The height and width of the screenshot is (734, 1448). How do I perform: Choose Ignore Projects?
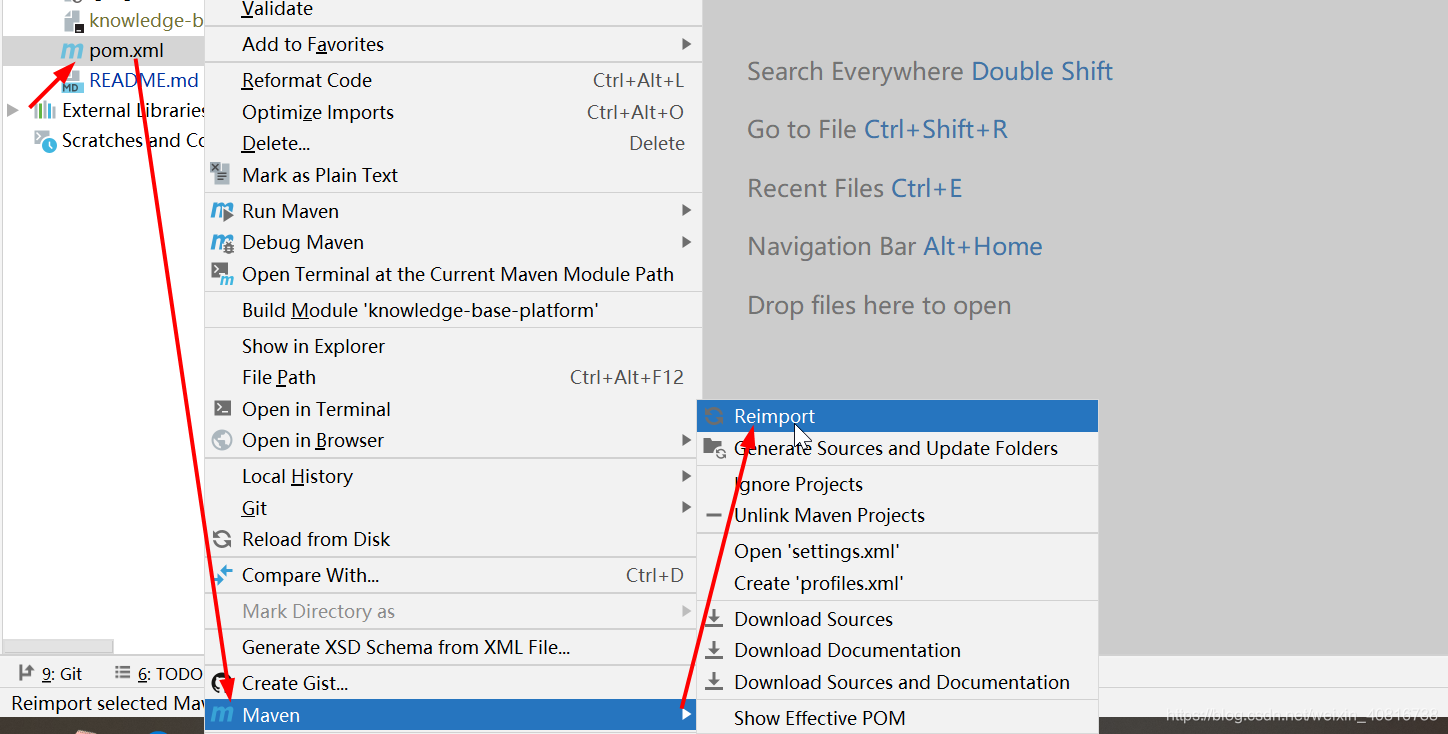pos(897,484)
